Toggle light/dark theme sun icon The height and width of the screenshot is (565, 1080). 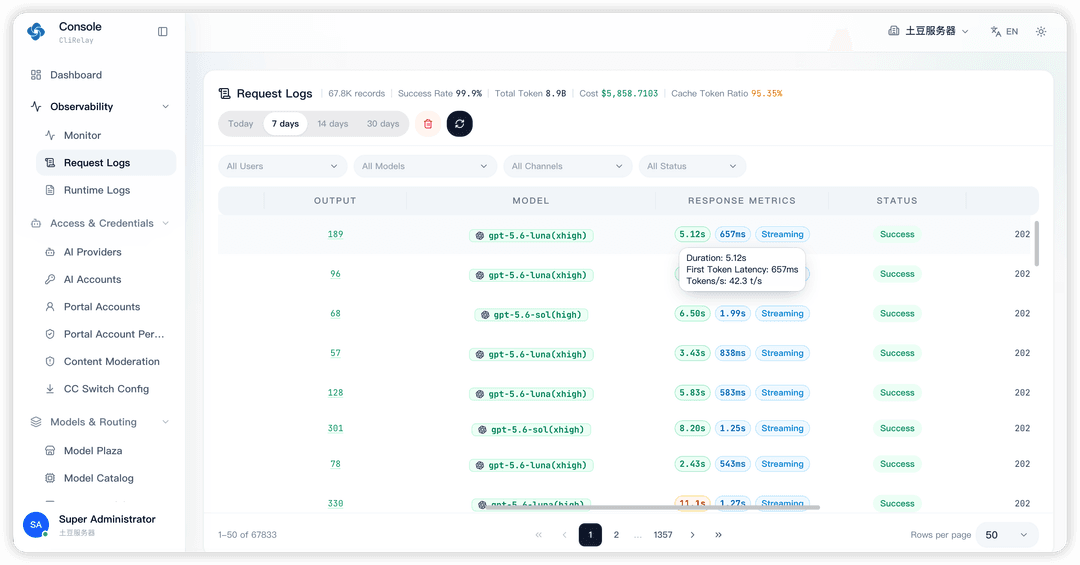point(1041,32)
